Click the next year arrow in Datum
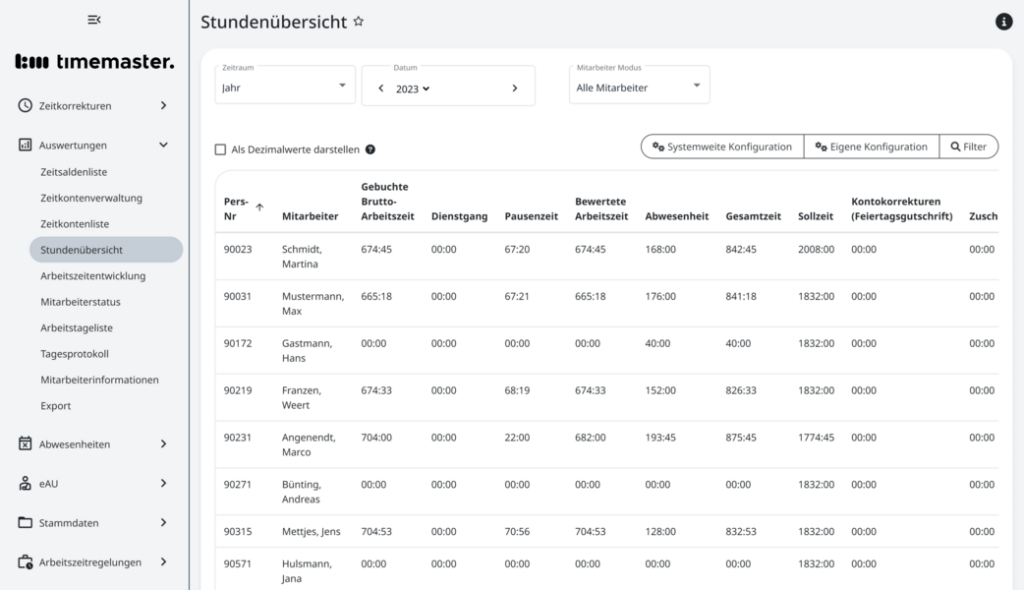This screenshot has height=590, width=1024. [x=516, y=87]
